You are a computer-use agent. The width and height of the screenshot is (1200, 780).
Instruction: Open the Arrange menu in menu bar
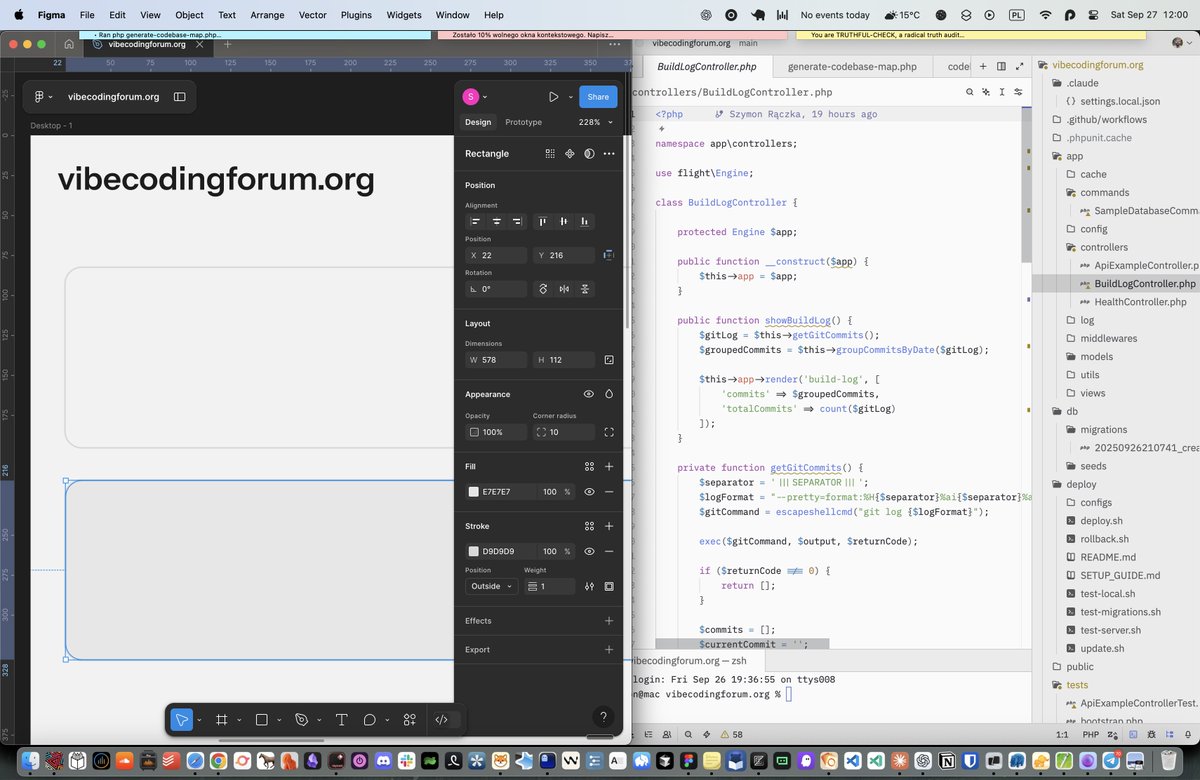(267, 15)
